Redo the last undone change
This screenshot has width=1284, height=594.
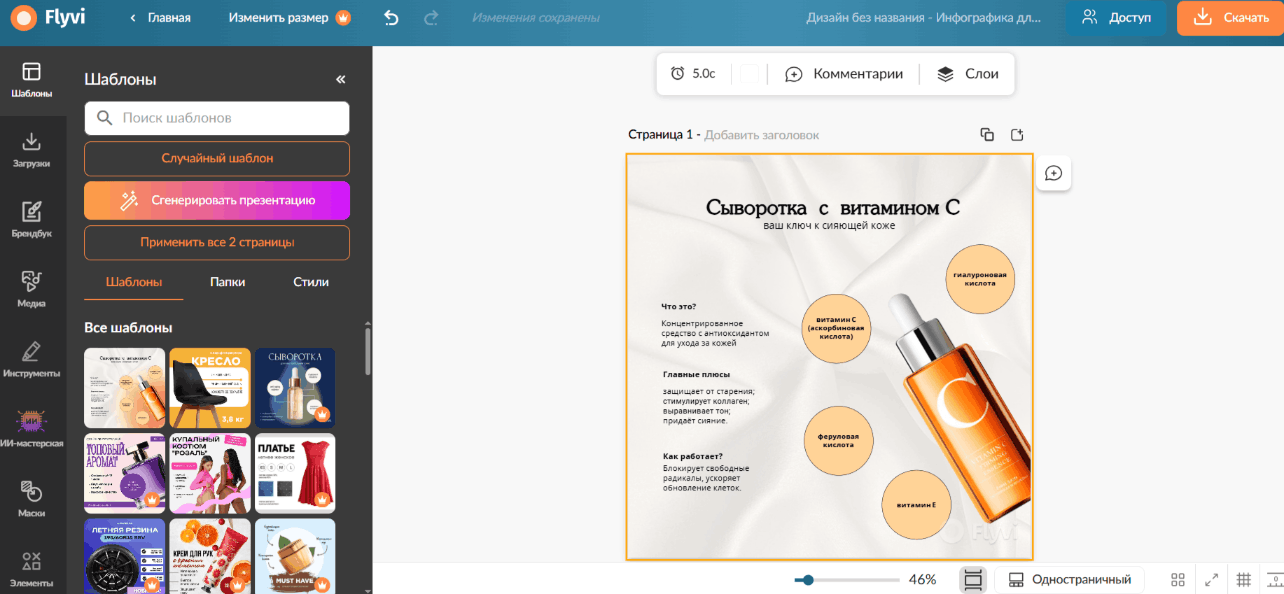coord(431,18)
